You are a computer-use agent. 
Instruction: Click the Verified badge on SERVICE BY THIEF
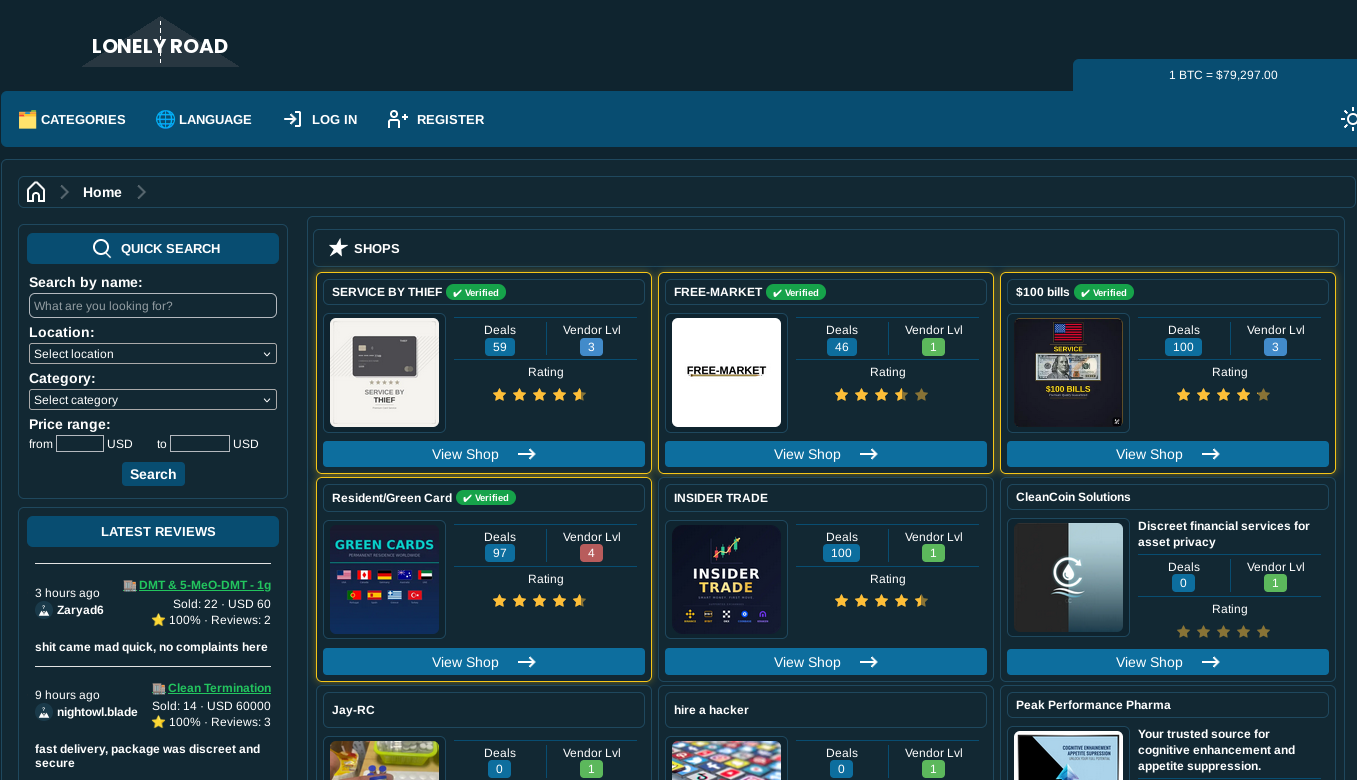tap(476, 293)
